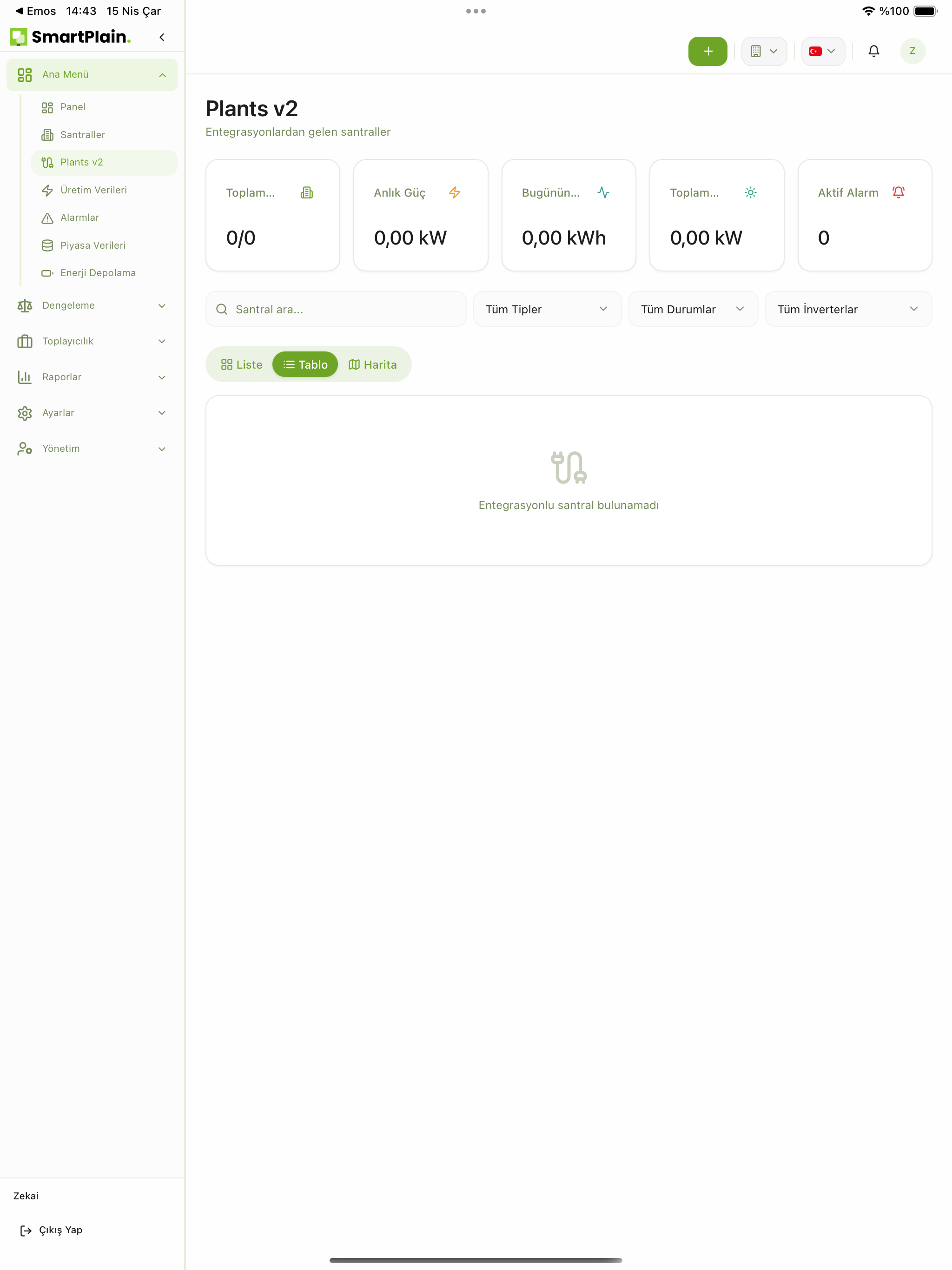
Task: Click the Dengeleme scales icon
Action: [25, 305]
